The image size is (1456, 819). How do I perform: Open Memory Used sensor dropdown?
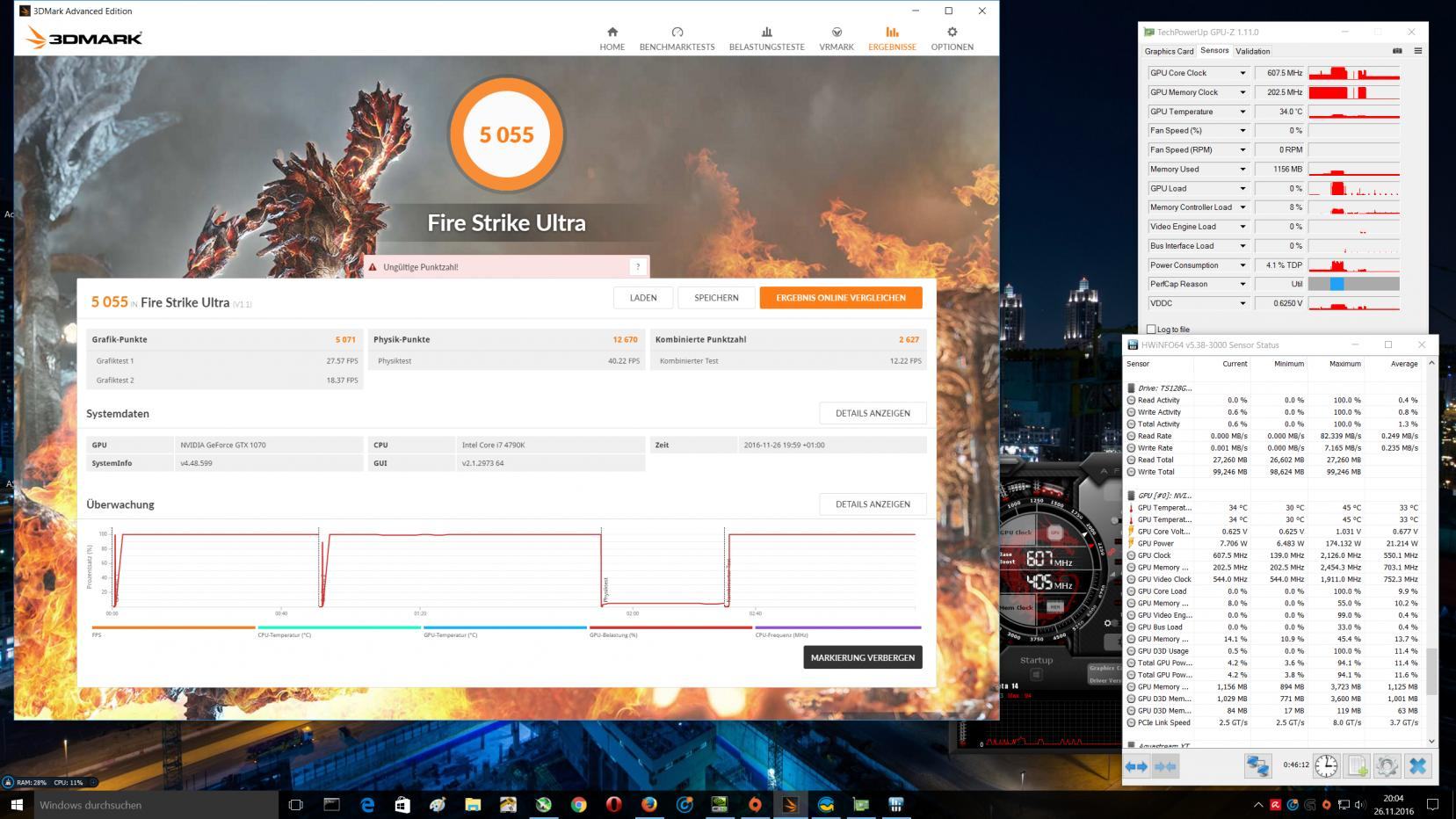(x=1242, y=169)
